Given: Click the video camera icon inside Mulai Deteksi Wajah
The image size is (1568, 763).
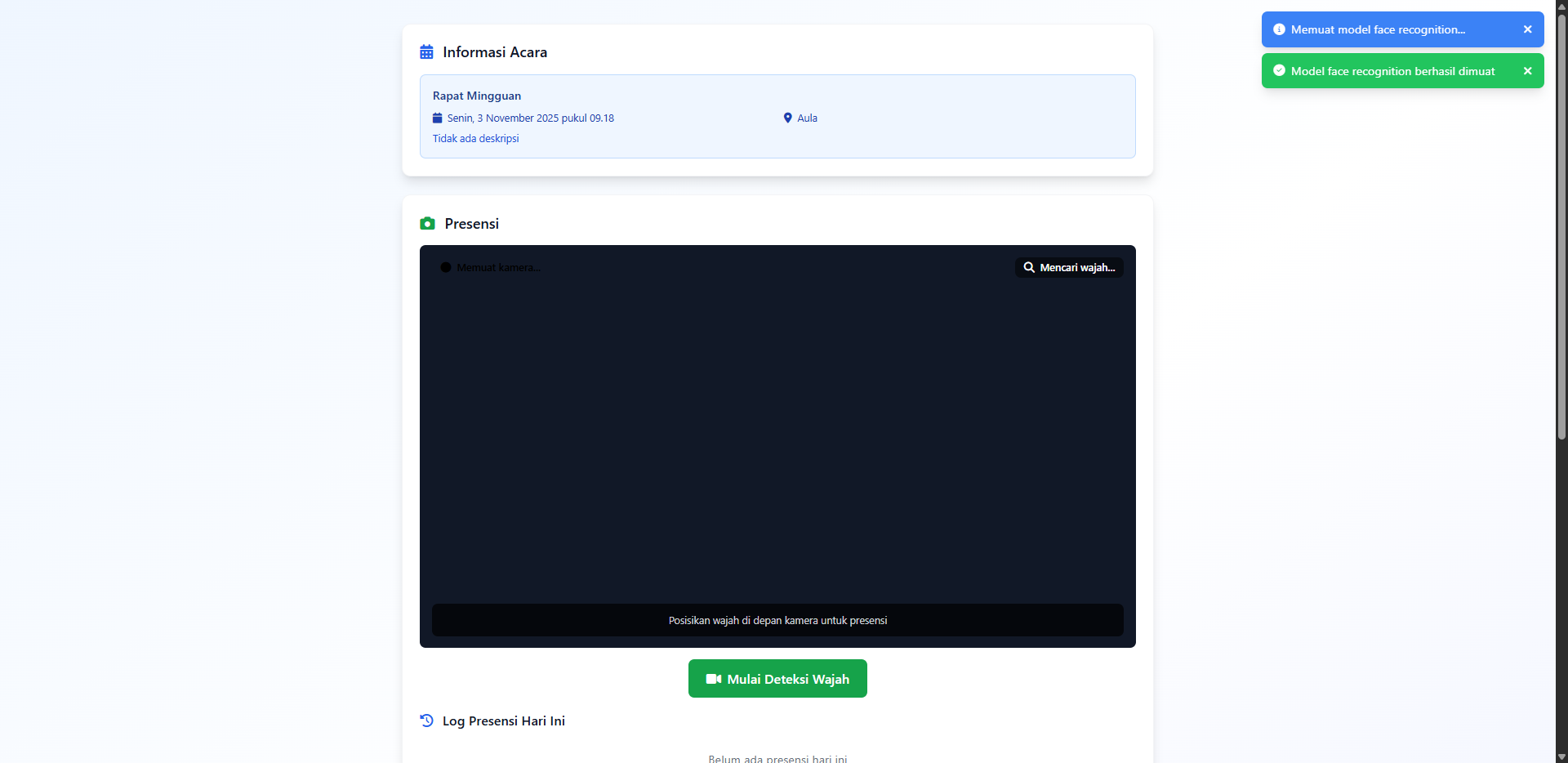Looking at the screenshot, I should click(x=714, y=678).
